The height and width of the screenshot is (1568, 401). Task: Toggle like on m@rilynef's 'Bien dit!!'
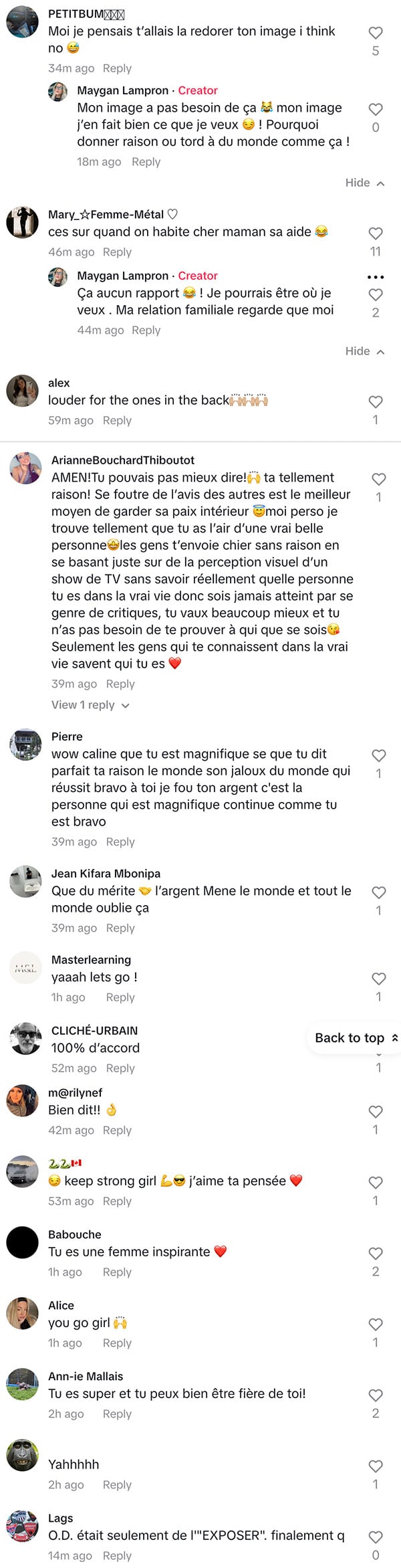pyautogui.click(x=376, y=1111)
